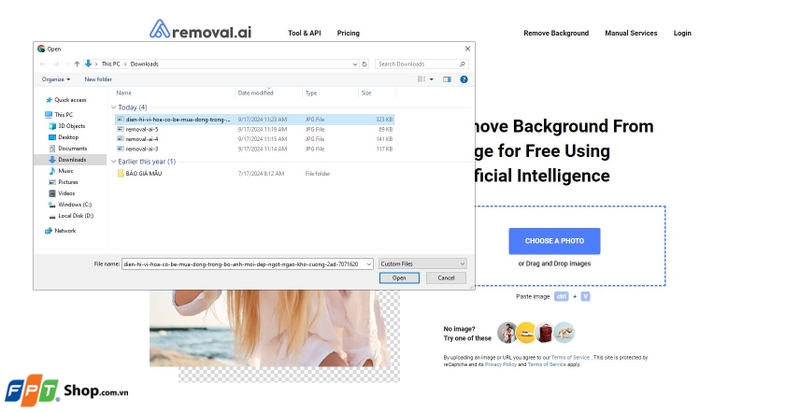Select file dien-hi-vi-hoa-co-be-mua-dong-trong

(x=255, y=119)
